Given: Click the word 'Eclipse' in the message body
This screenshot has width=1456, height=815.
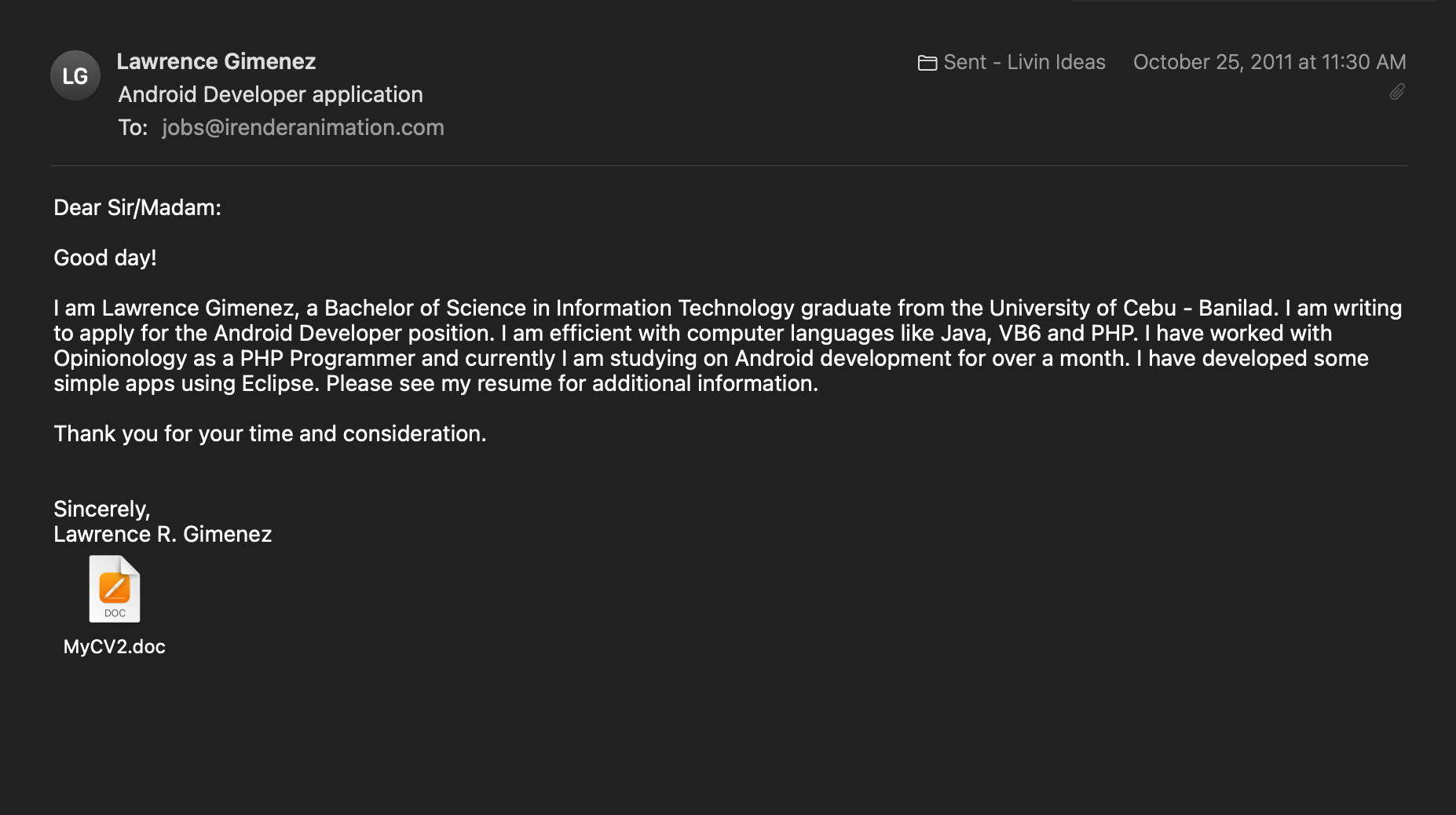Looking at the screenshot, I should (277, 383).
